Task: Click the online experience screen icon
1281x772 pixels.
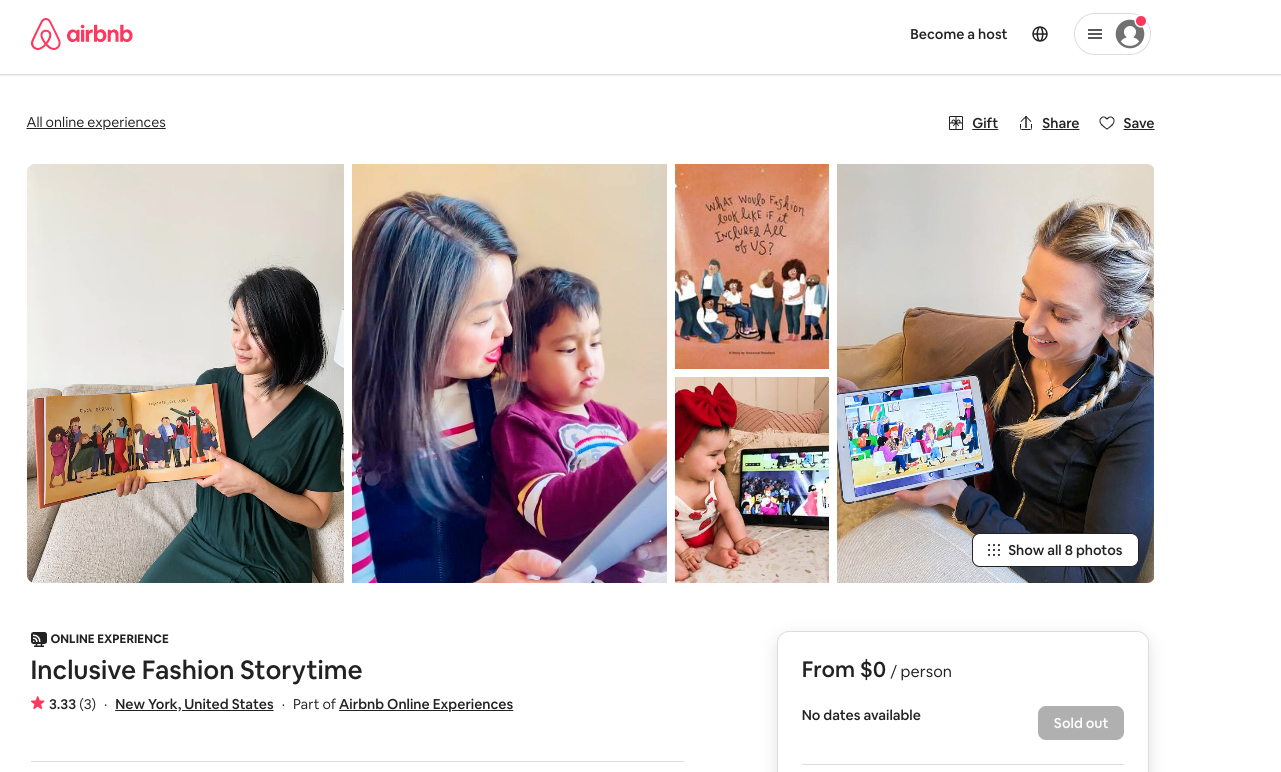Action: click(x=38, y=639)
